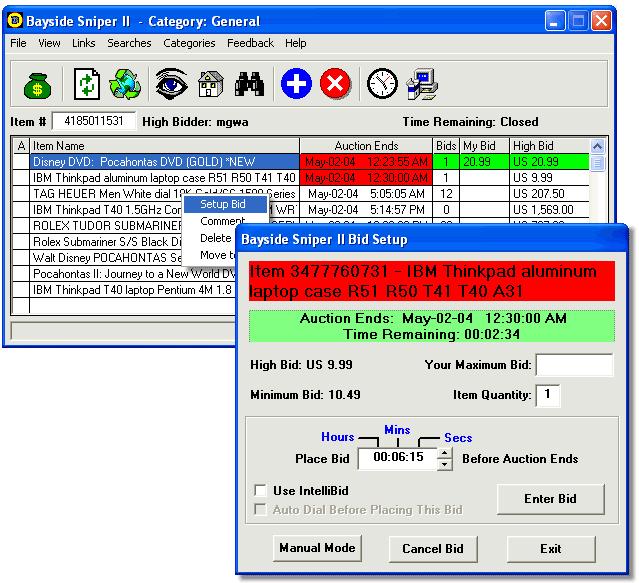Click the Manual Mode button
This screenshot has width=639, height=583.
[317, 548]
